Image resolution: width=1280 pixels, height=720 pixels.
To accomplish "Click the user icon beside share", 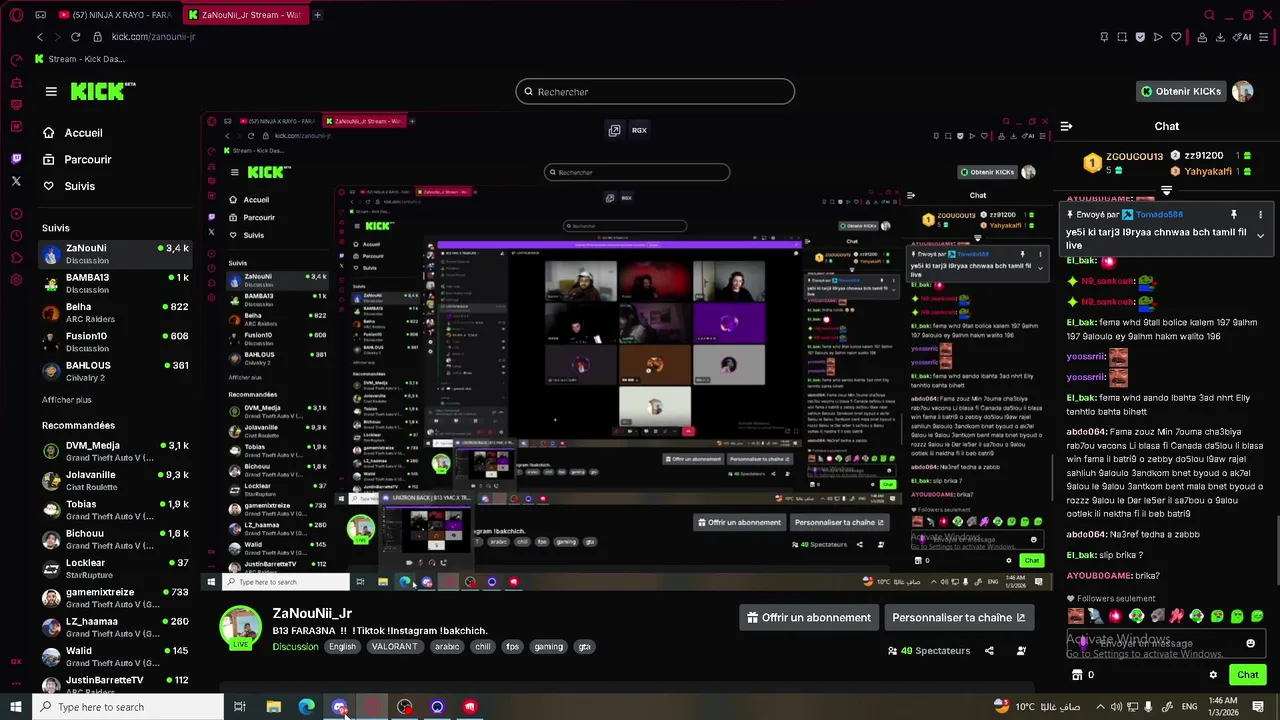I will pyautogui.click(x=1021, y=651).
